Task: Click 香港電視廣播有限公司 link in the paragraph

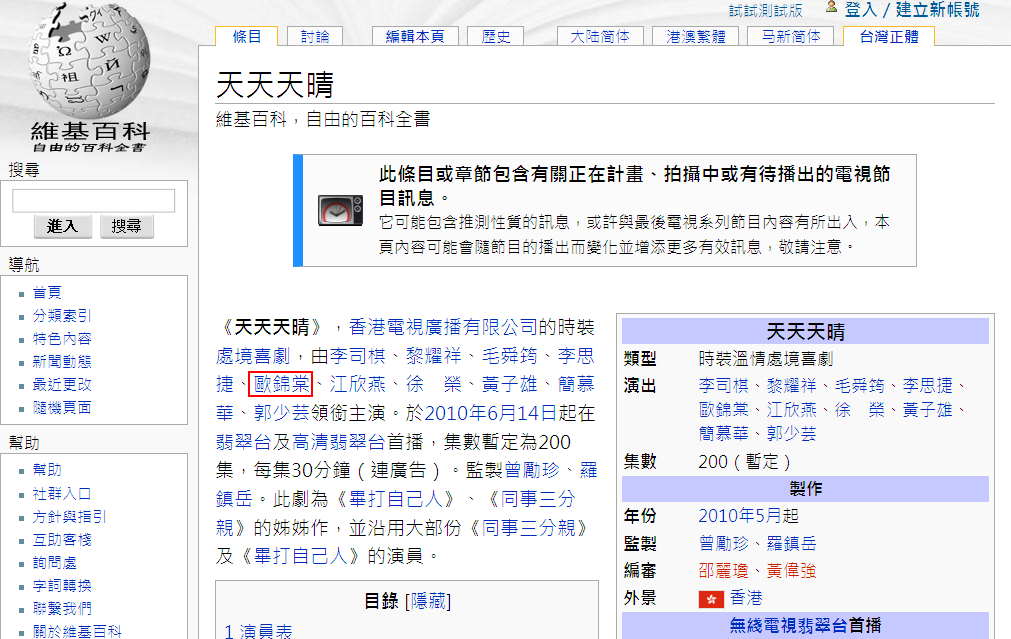Action: click(443, 328)
